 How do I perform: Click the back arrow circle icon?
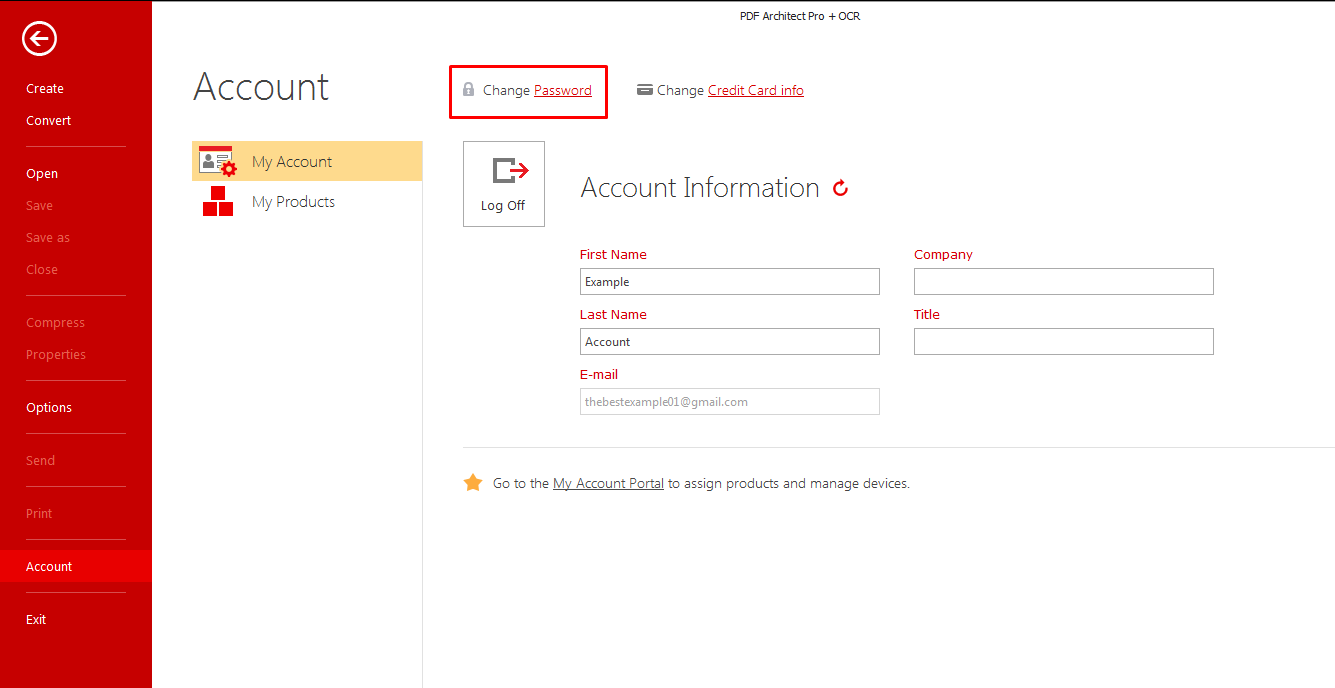point(39,39)
